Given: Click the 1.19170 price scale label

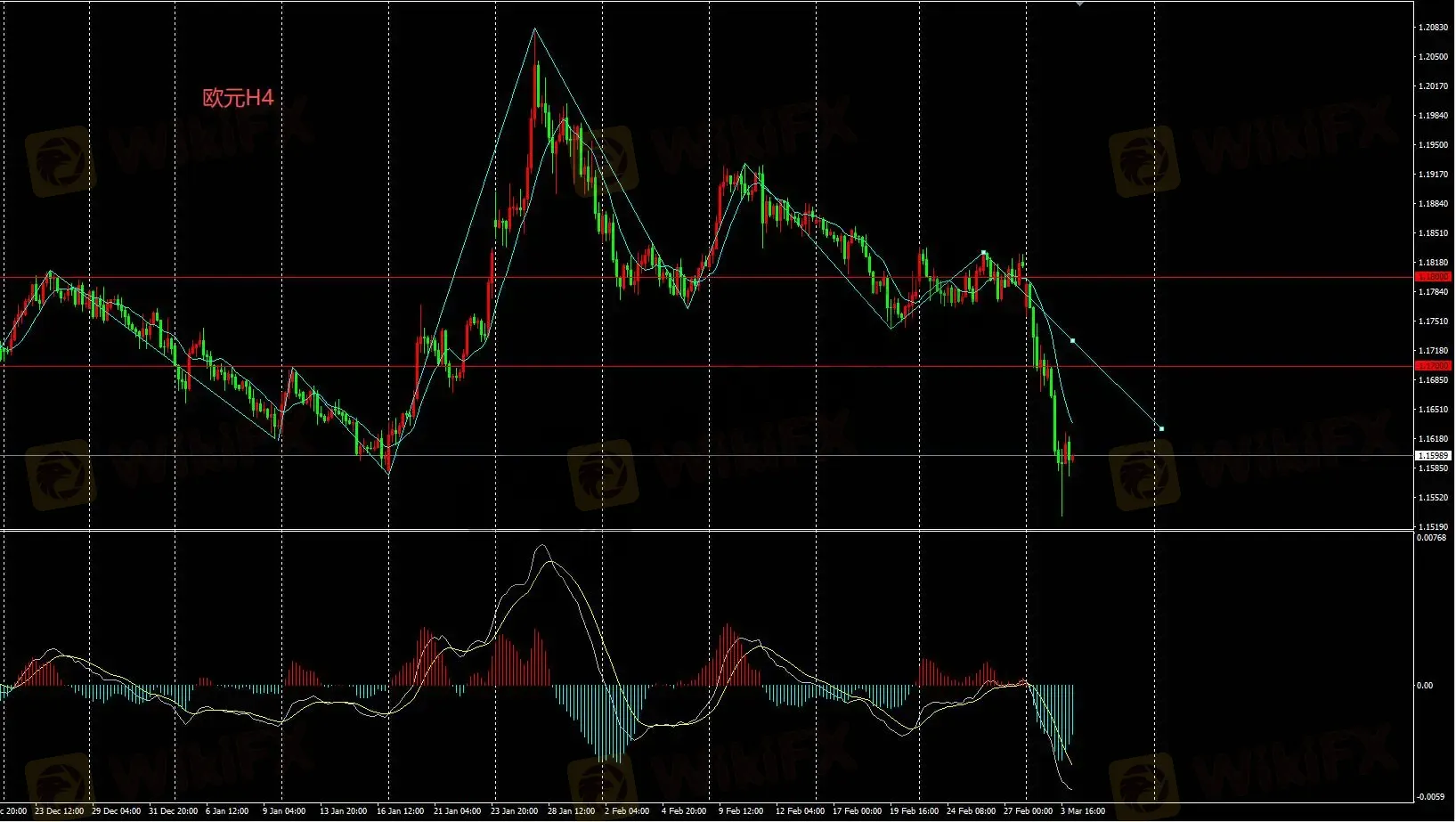Looking at the screenshot, I should [x=1433, y=175].
